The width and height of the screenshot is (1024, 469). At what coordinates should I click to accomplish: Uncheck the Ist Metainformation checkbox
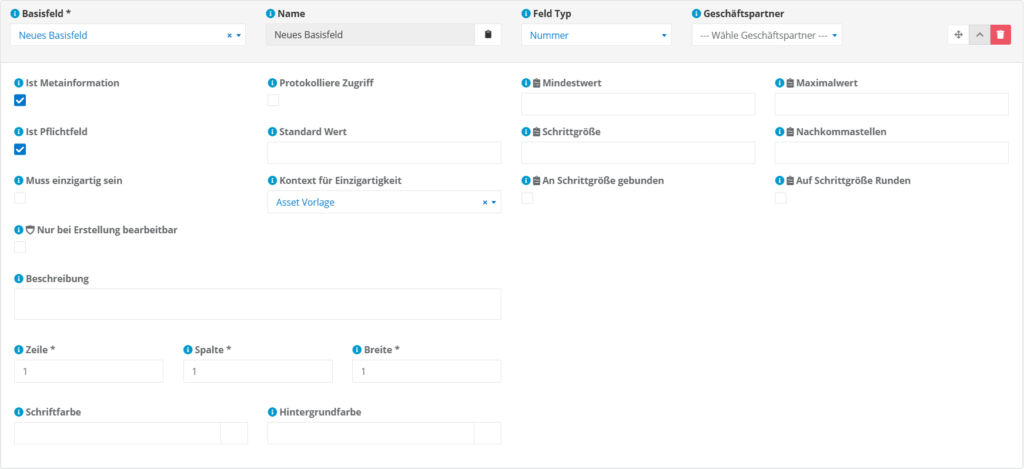click(20, 101)
